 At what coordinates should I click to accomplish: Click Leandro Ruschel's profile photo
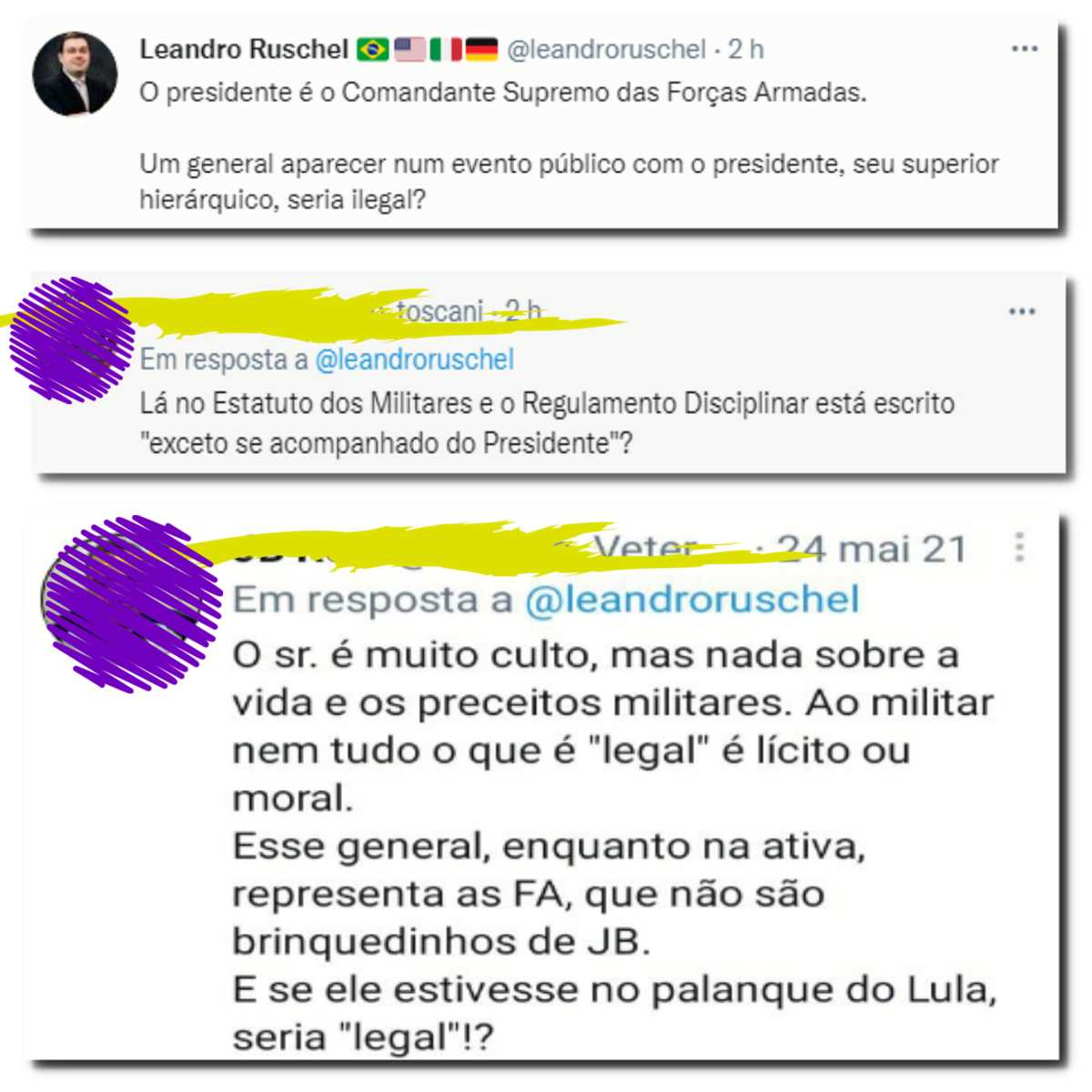[x=75, y=74]
